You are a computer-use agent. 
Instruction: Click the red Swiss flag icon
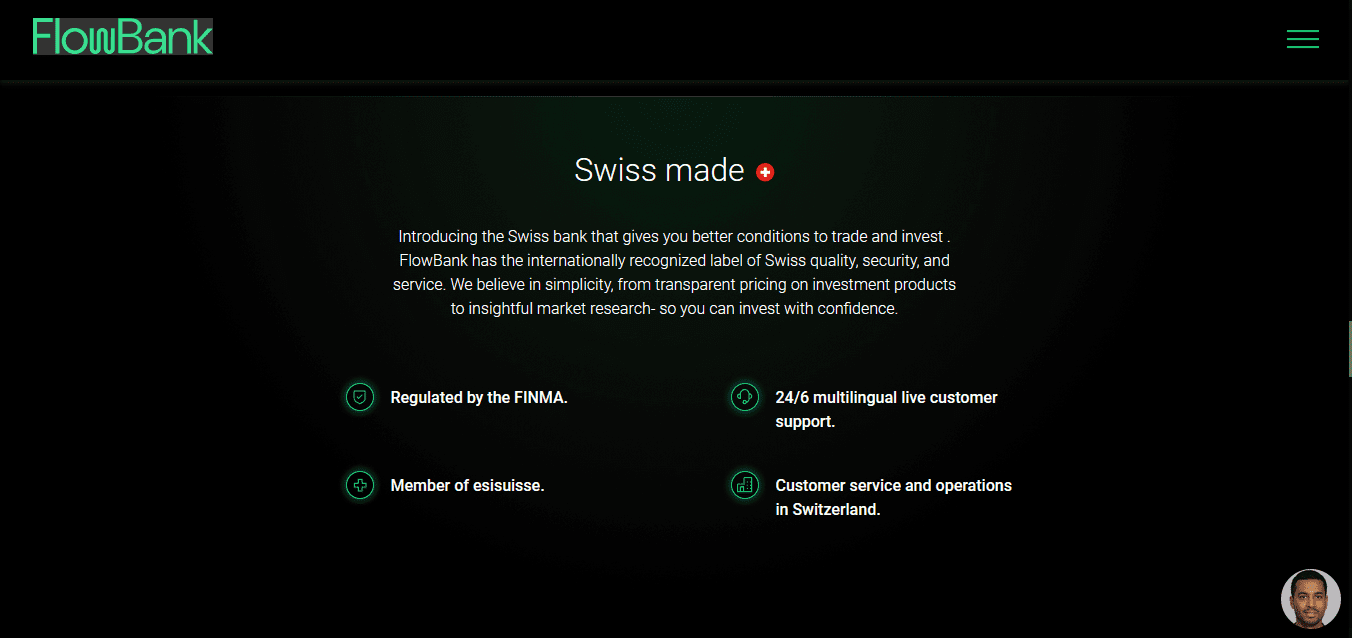point(765,172)
